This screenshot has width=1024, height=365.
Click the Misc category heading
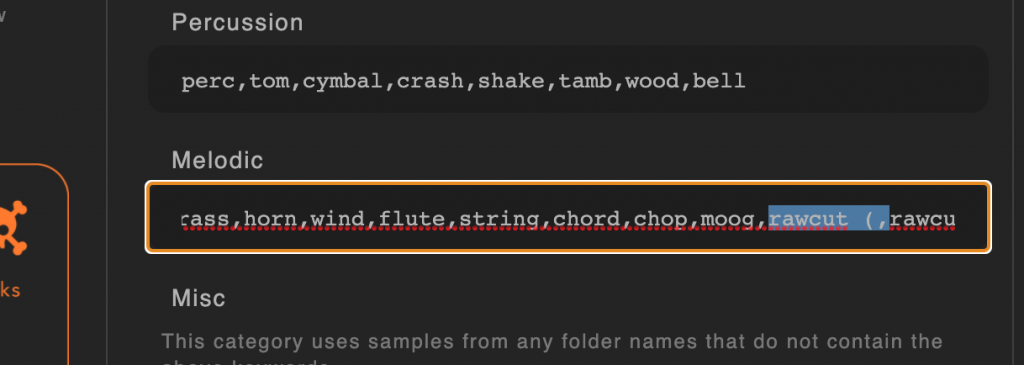(199, 298)
